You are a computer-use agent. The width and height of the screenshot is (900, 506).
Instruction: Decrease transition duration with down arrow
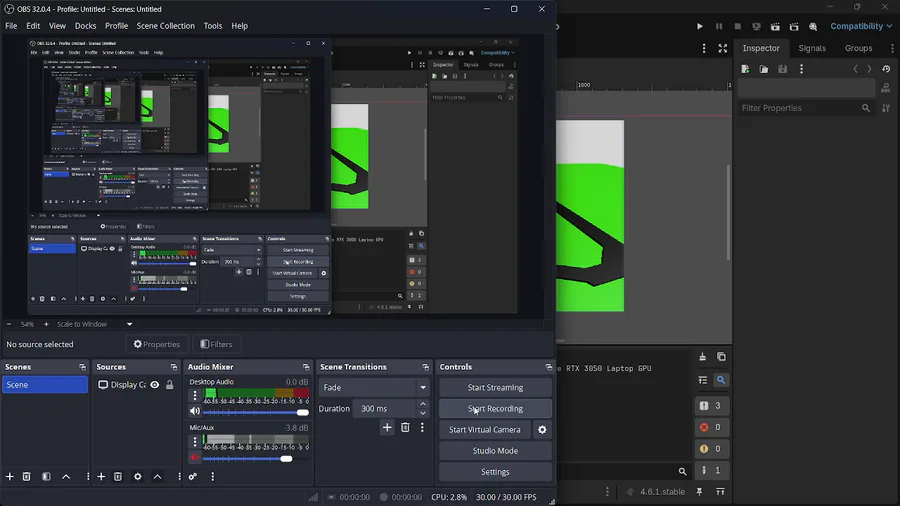pos(422,413)
